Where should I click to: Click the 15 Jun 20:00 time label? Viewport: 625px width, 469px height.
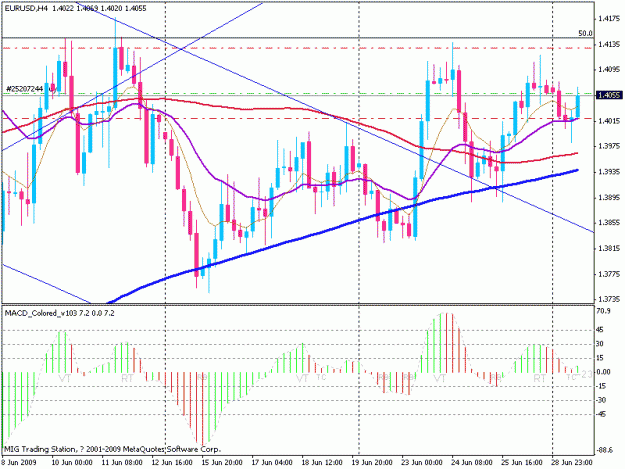222,462
